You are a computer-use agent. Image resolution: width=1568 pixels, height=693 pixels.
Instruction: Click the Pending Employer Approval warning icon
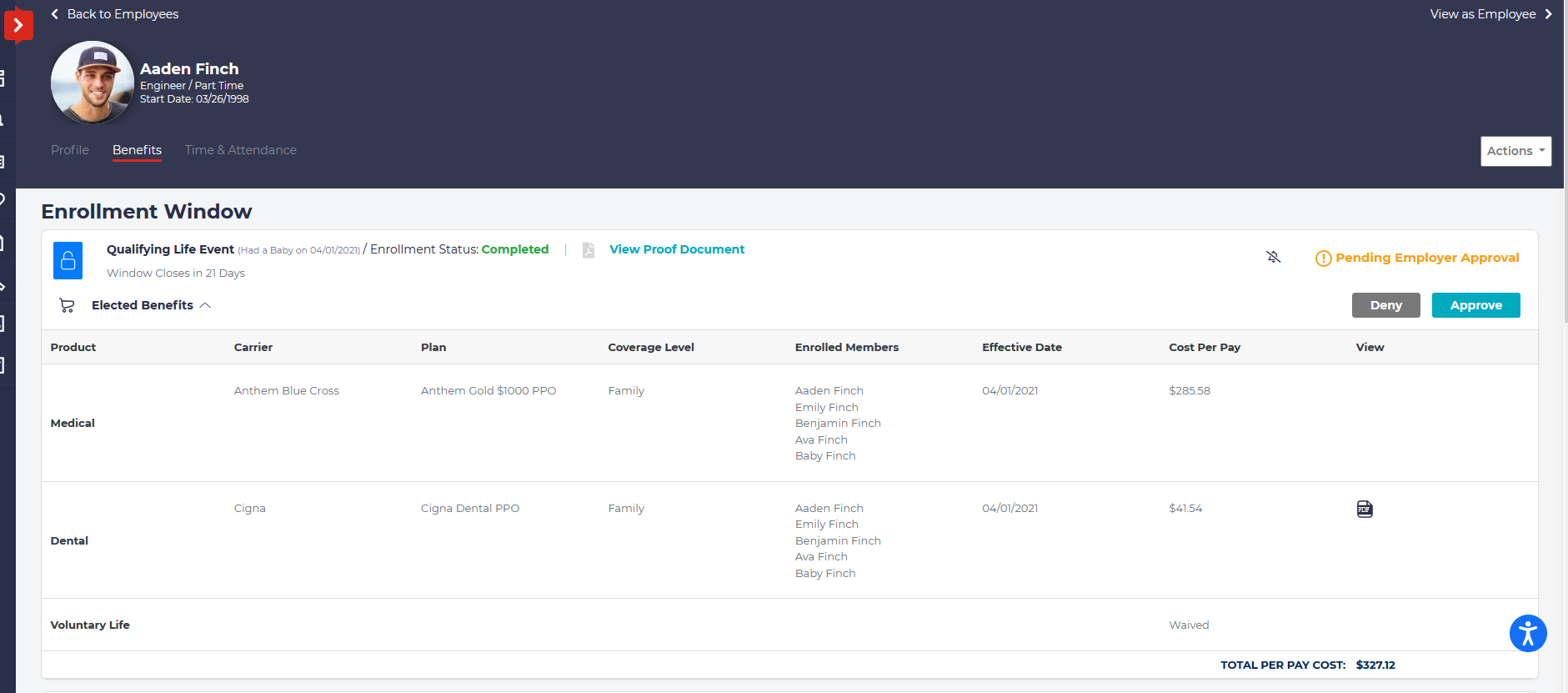click(x=1323, y=259)
